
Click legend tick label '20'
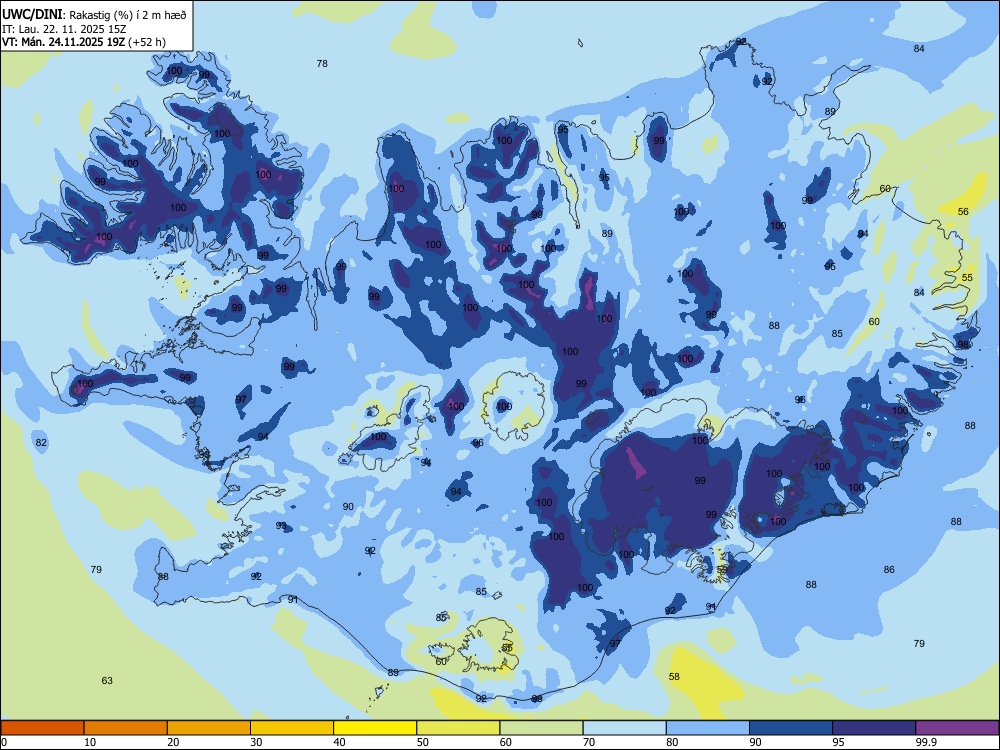pyautogui.click(x=173, y=742)
